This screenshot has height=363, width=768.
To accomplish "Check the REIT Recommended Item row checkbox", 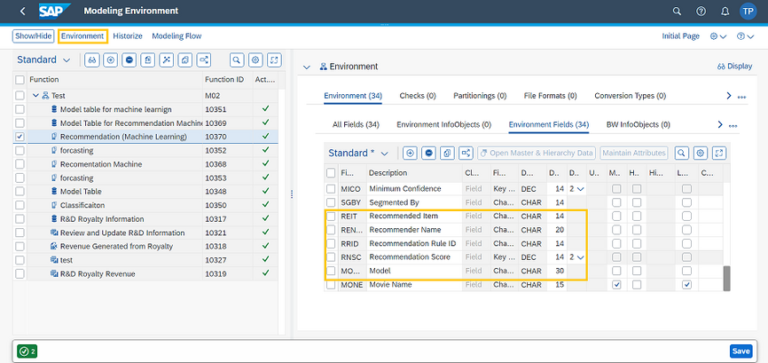I will (x=331, y=216).
